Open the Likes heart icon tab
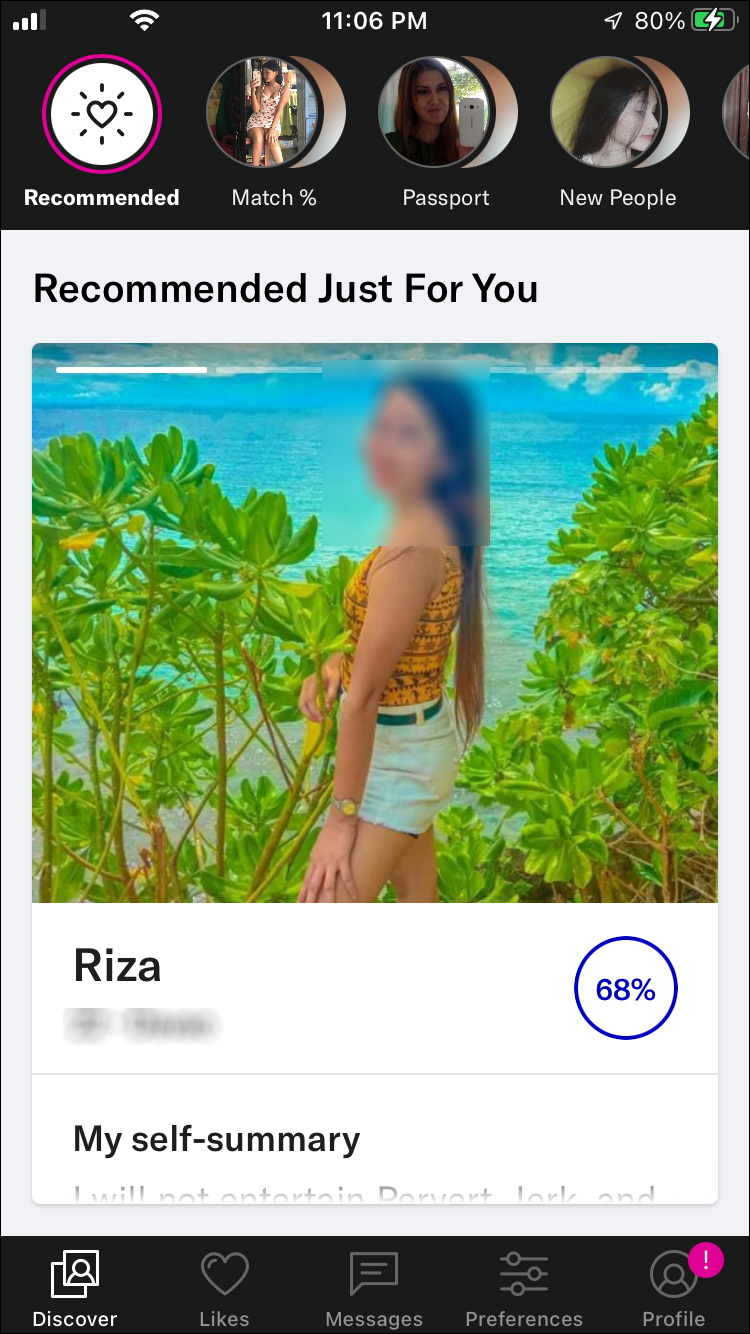The image size is (750, 1334). pos(224,1275)
